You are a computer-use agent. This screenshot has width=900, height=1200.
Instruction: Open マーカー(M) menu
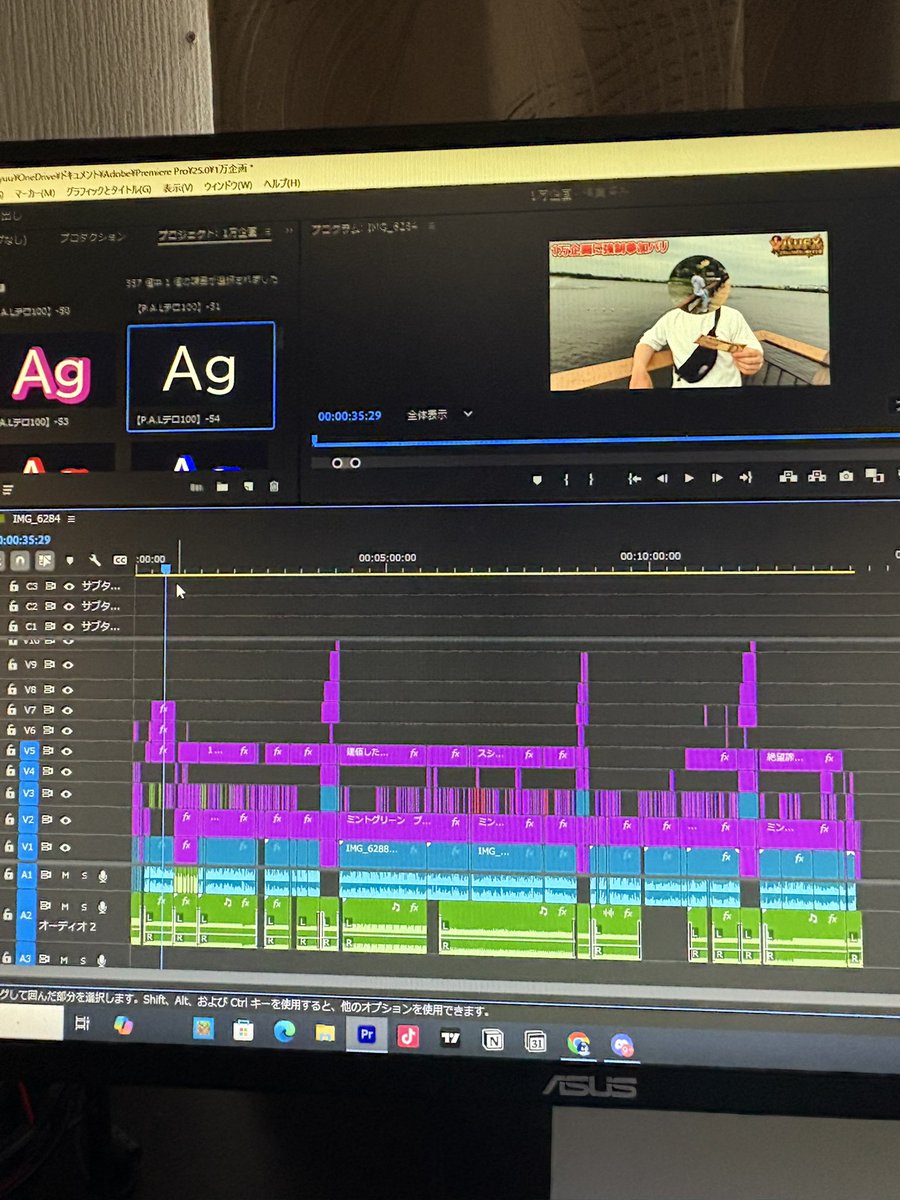click(35, 191)
